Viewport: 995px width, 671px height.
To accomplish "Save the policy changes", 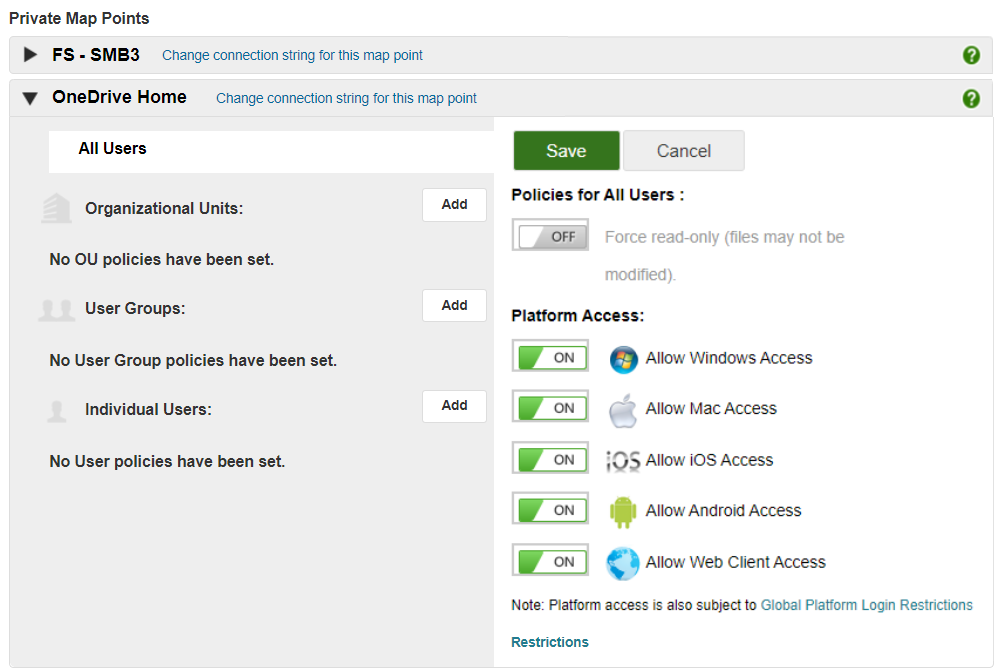I will (x=566, y=151).
